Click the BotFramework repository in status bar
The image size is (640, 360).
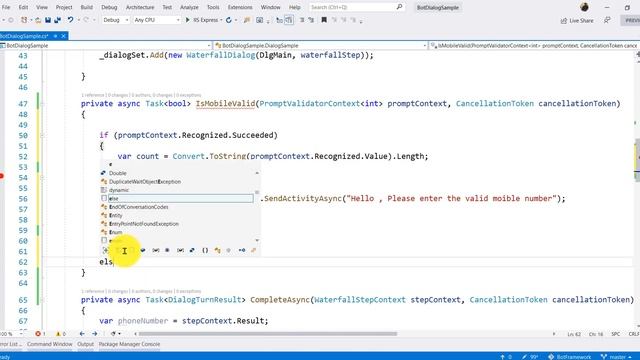click(x=570, y=357)
